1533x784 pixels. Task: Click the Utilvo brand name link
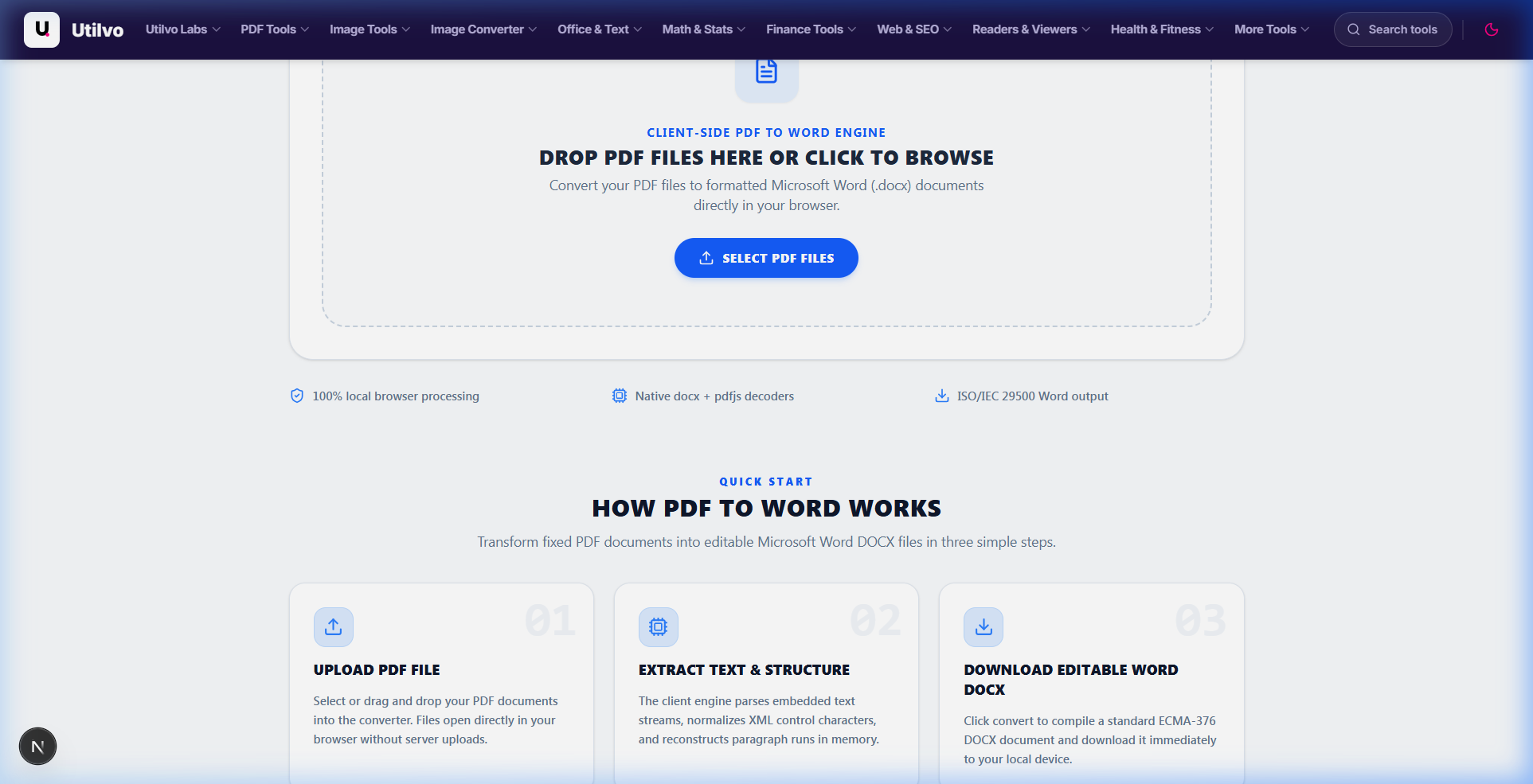tap(97, 30)
